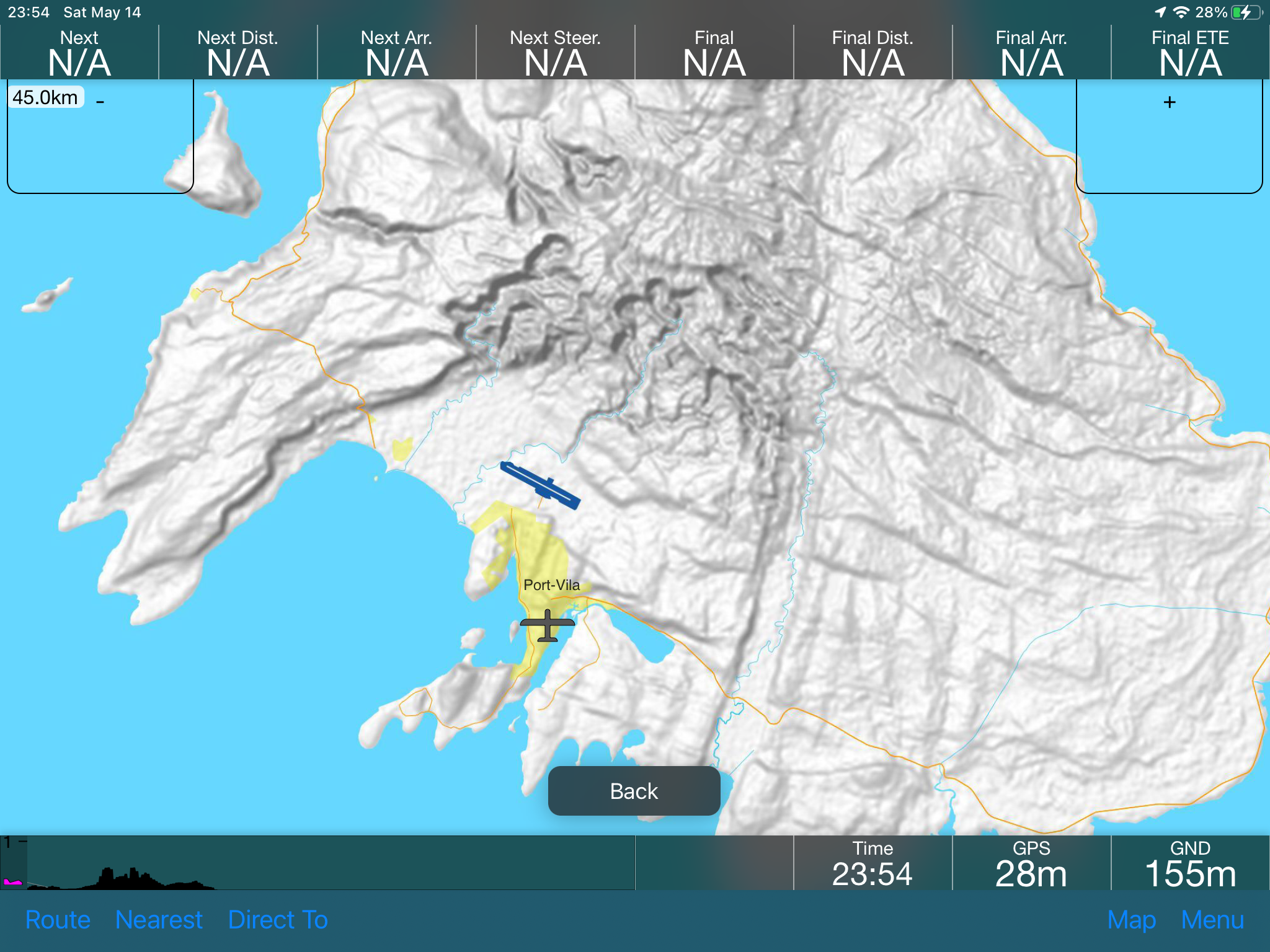Select the Final ETE data field
The height and width of the screenshot is (952, 1270).
tap(1190, 53)
